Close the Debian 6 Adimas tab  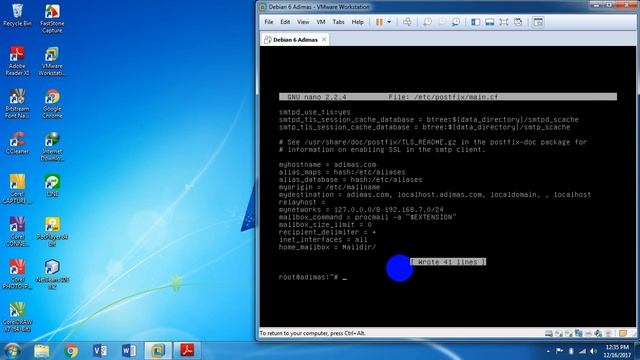click(x=324, y=40)
